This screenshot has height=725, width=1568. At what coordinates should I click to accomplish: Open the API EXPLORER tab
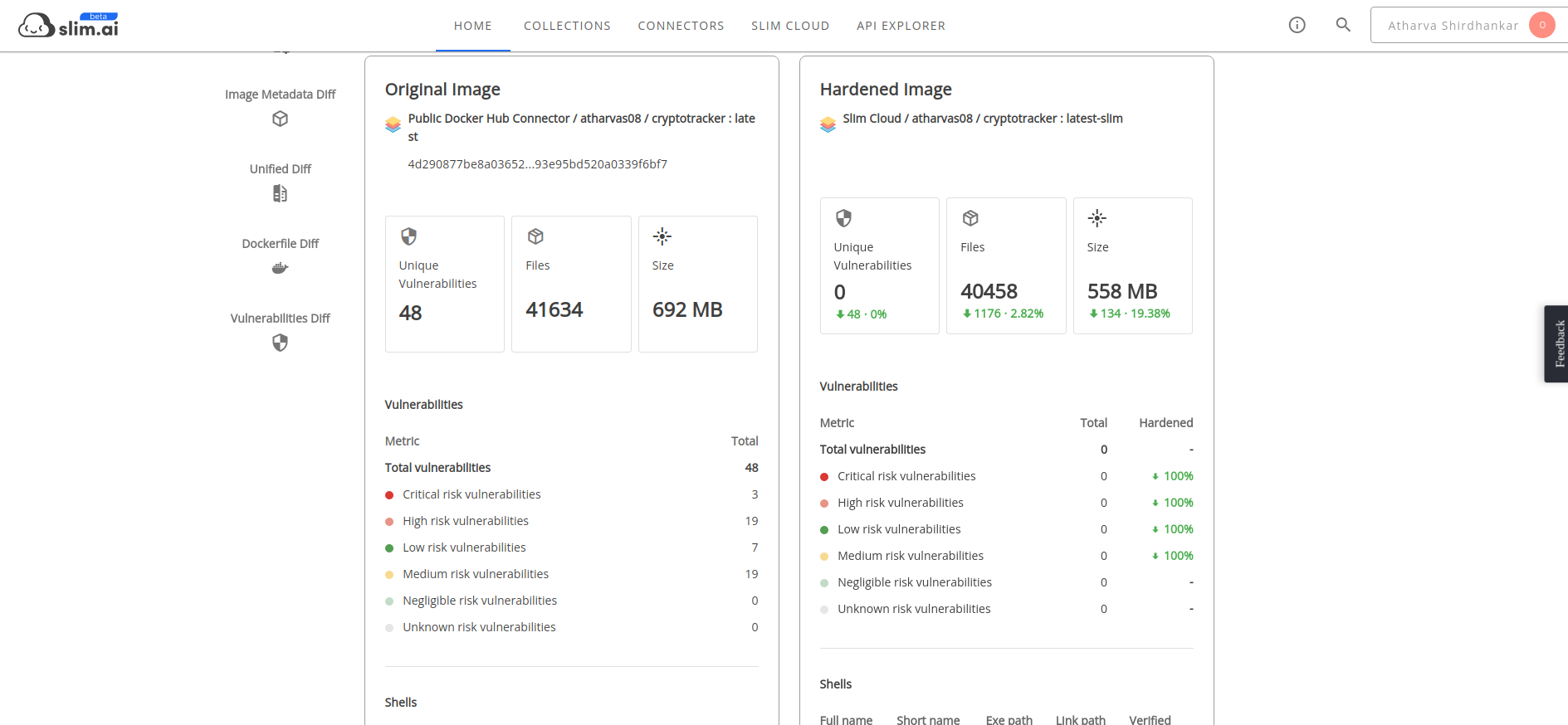point(901,26)
